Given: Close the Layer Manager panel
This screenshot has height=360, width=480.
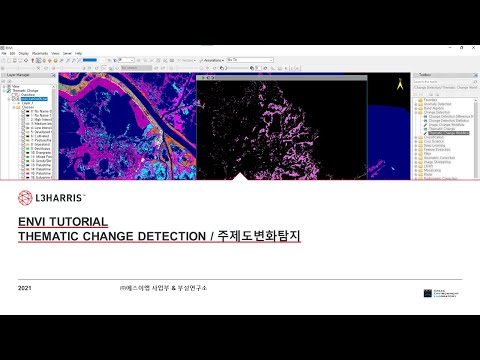Looking at the screenshot, I should point(53,75).
